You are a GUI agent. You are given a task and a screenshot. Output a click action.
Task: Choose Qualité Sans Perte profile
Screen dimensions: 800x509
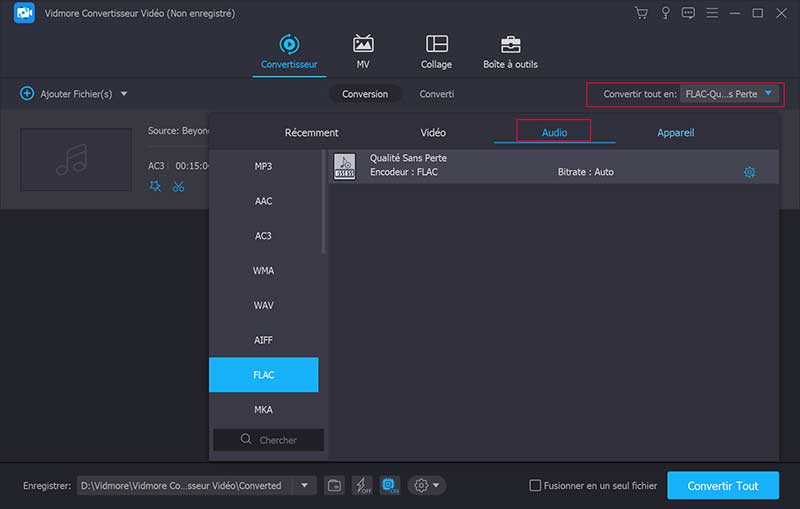tap(554, 166)
